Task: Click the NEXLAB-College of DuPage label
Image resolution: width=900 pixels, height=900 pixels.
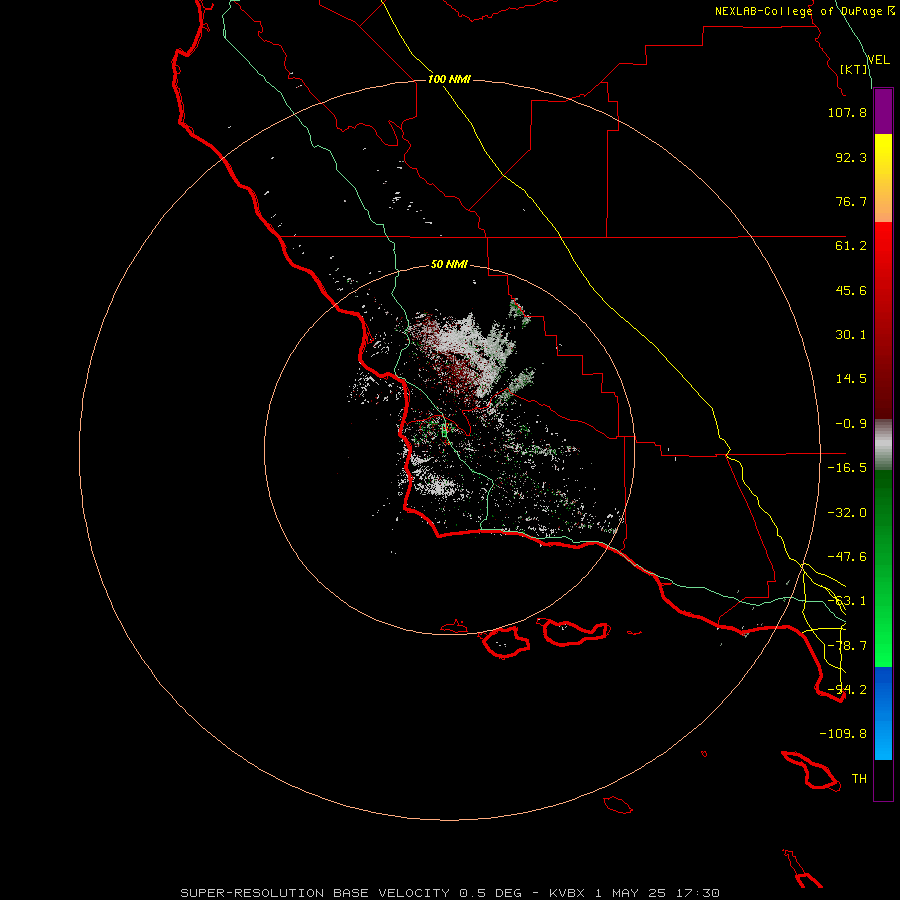Action: (798, 11)
